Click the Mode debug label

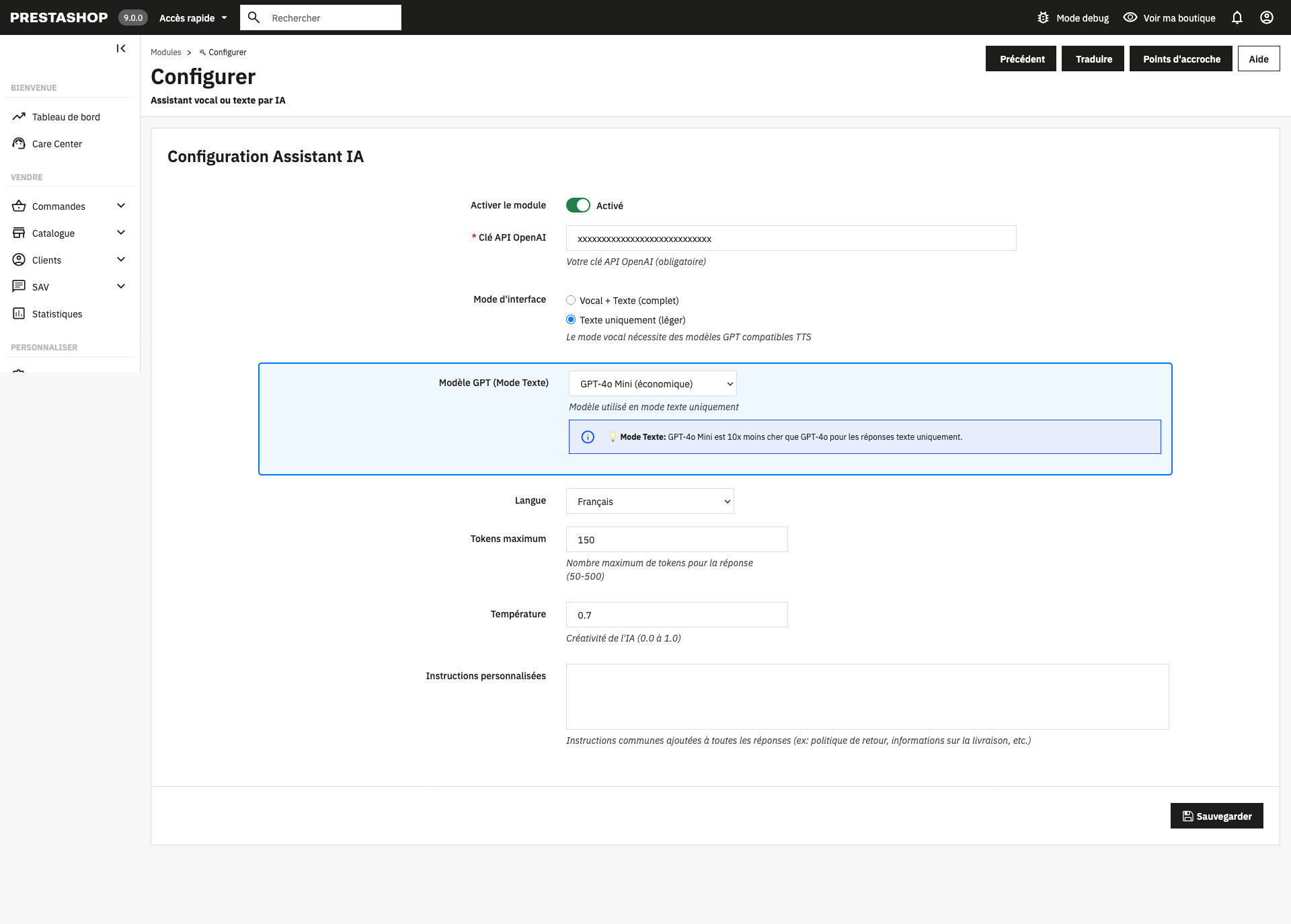[x=1083, y=18]
